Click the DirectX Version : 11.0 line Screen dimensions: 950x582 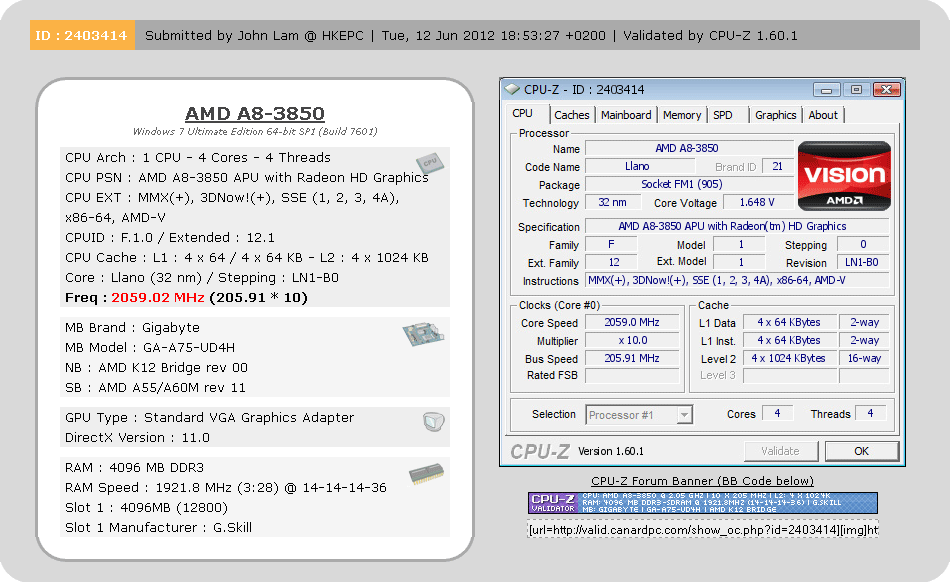click(138, 437)
